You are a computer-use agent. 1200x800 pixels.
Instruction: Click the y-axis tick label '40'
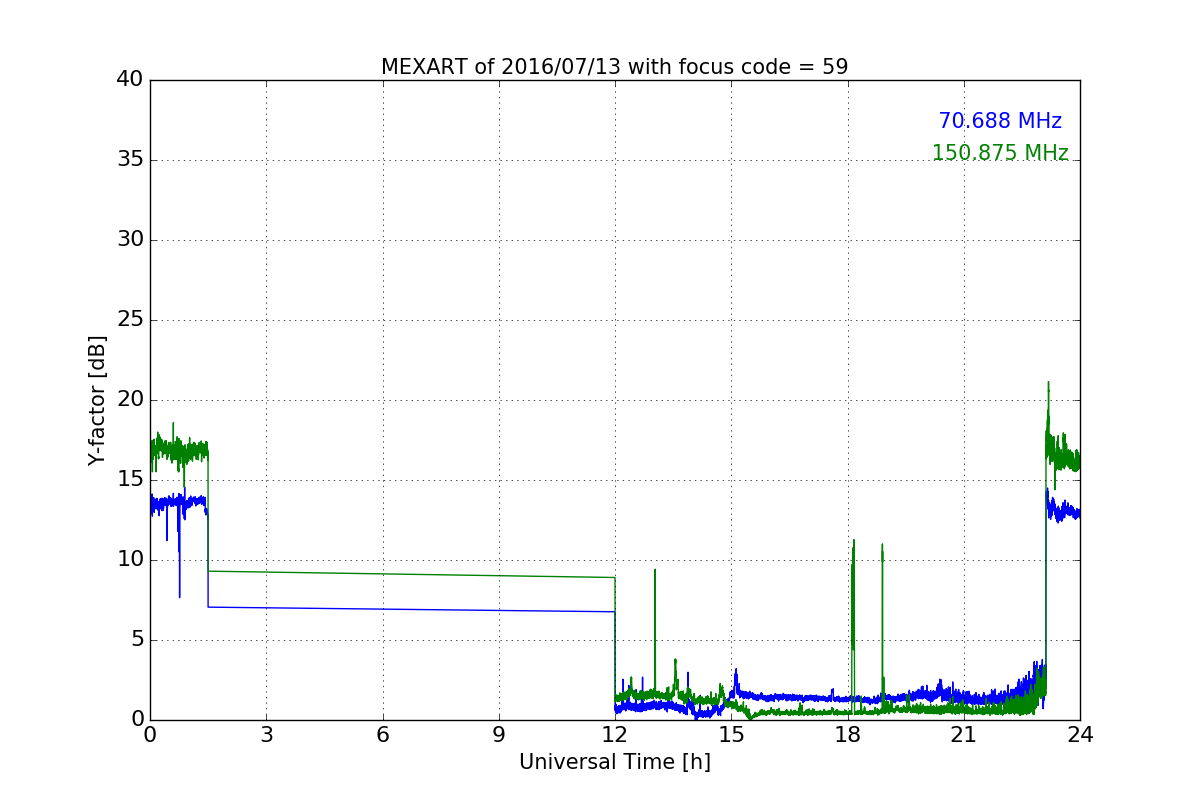point(130,80)
